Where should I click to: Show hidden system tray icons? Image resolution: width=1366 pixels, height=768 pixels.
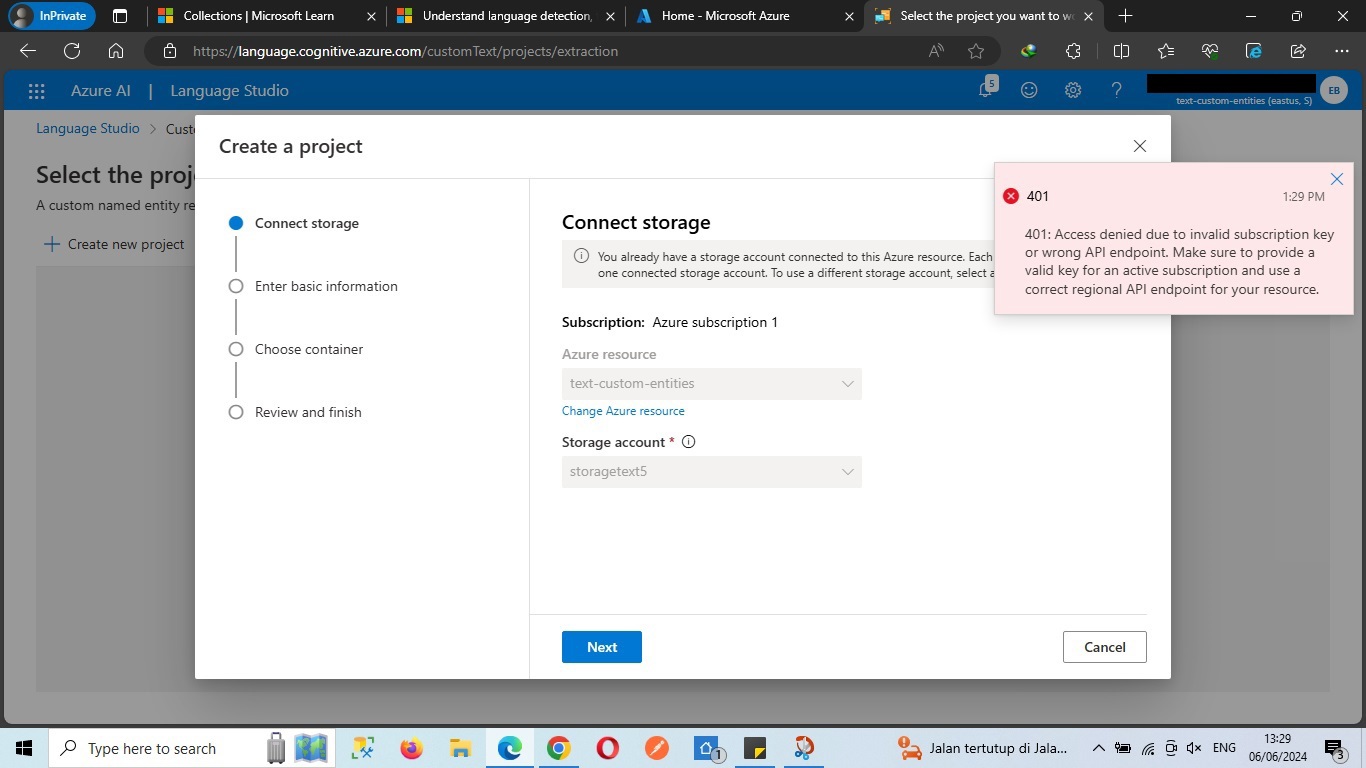(1098, 748)
